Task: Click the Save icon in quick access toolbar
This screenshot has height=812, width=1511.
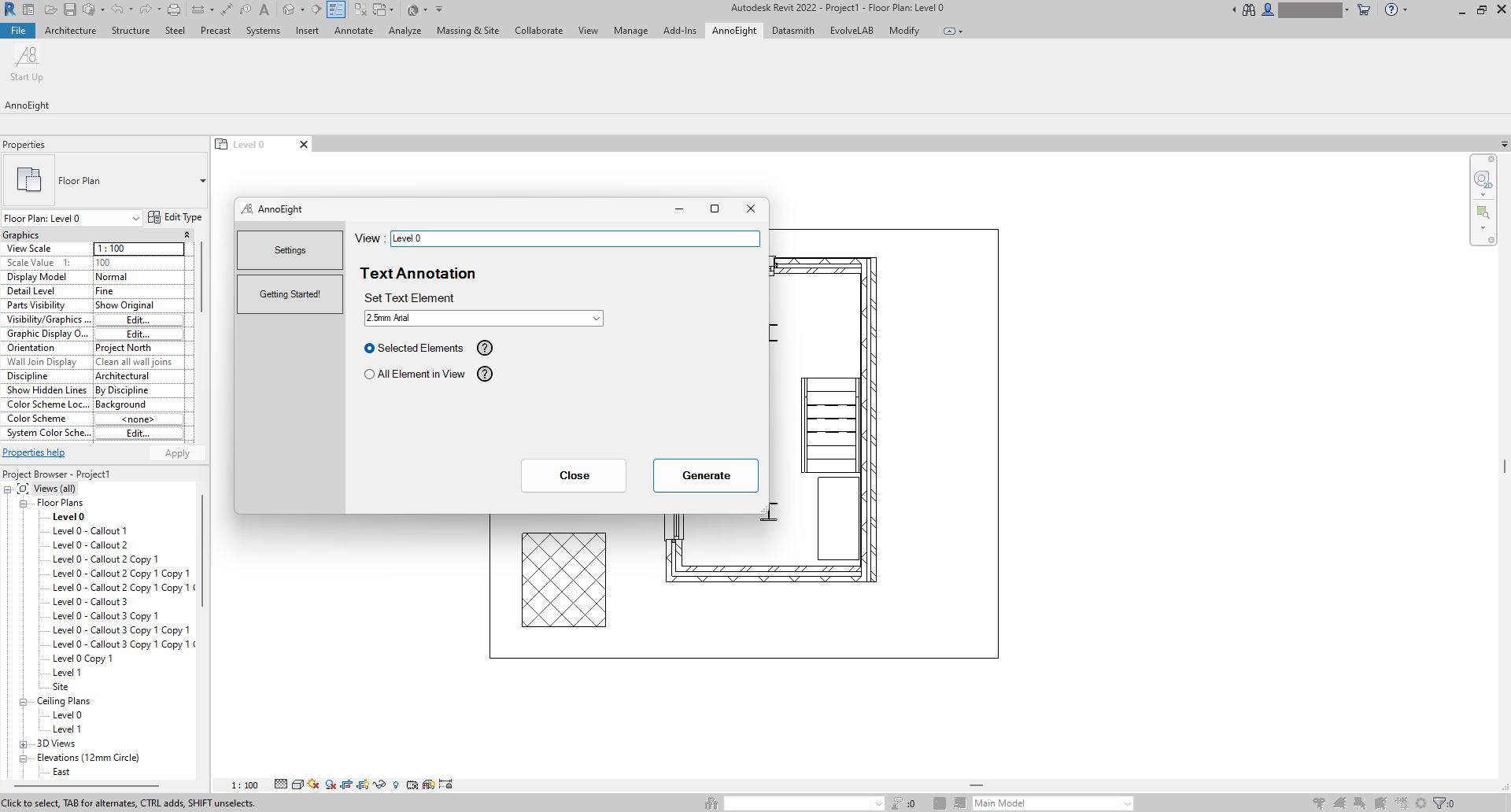Action: pyautogui.click(x=70, y=9)
